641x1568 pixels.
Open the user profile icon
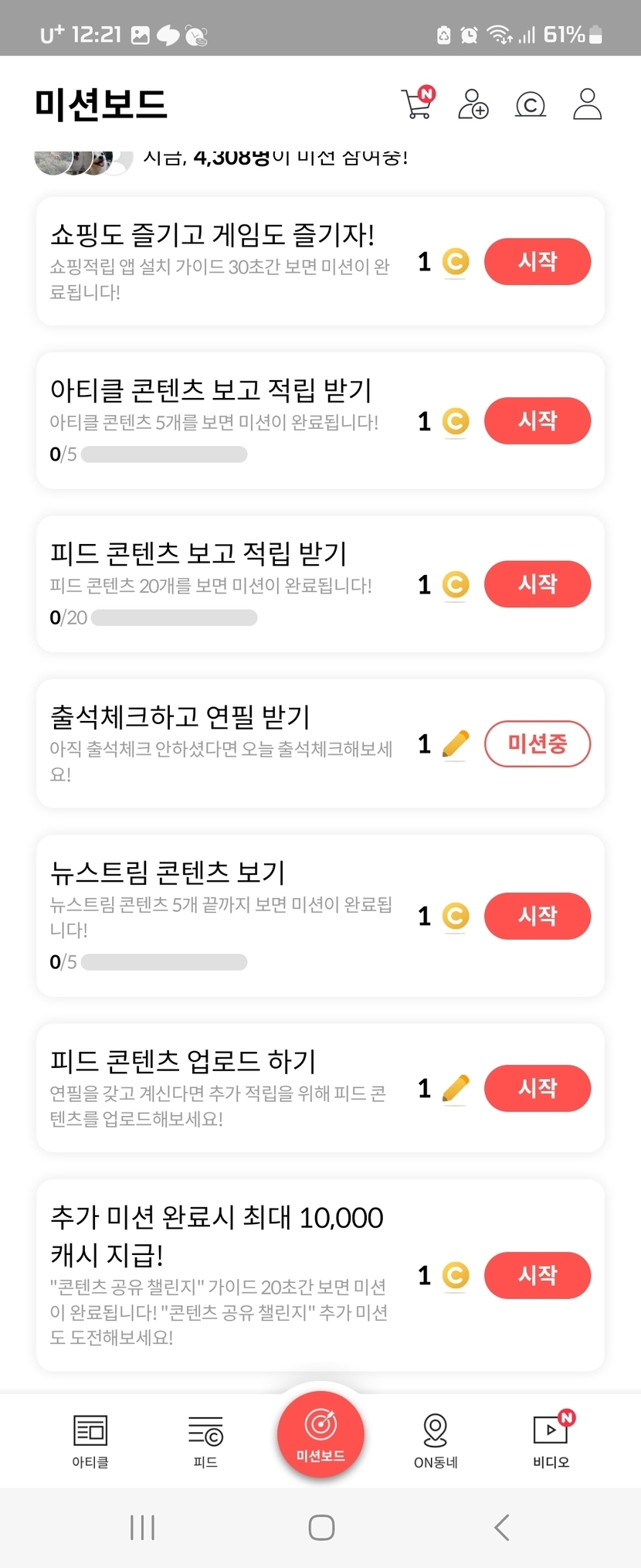[587, 104]
